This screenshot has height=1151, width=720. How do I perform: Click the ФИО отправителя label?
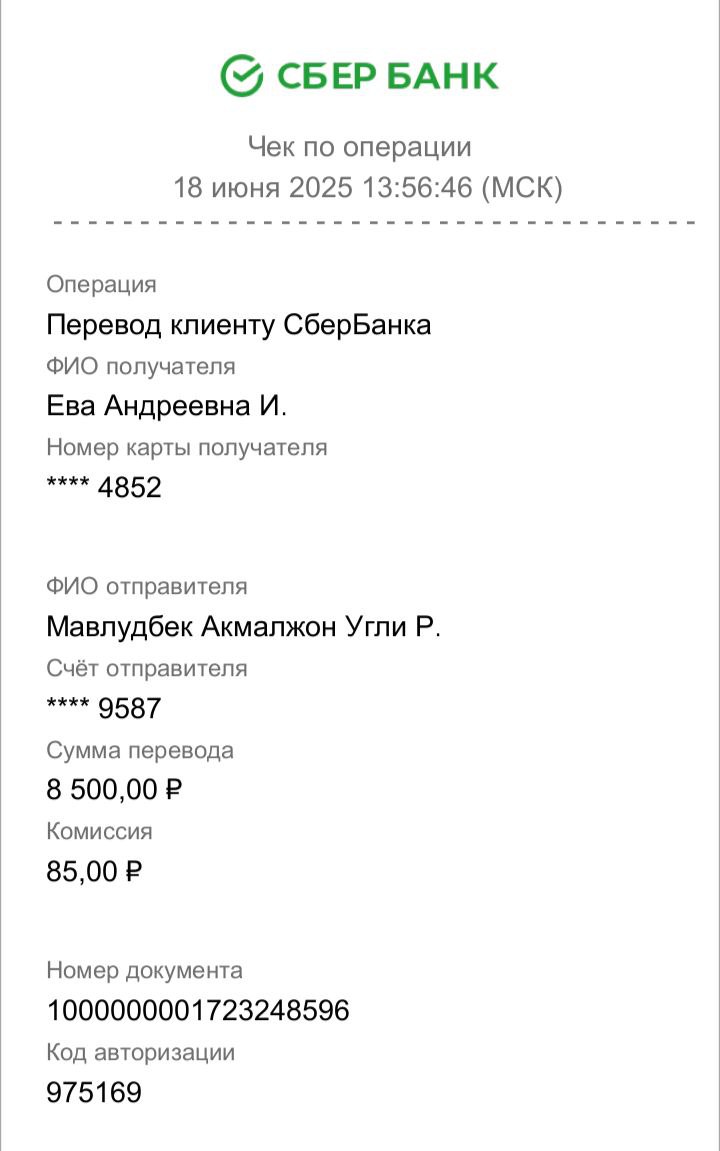[147, 586]
